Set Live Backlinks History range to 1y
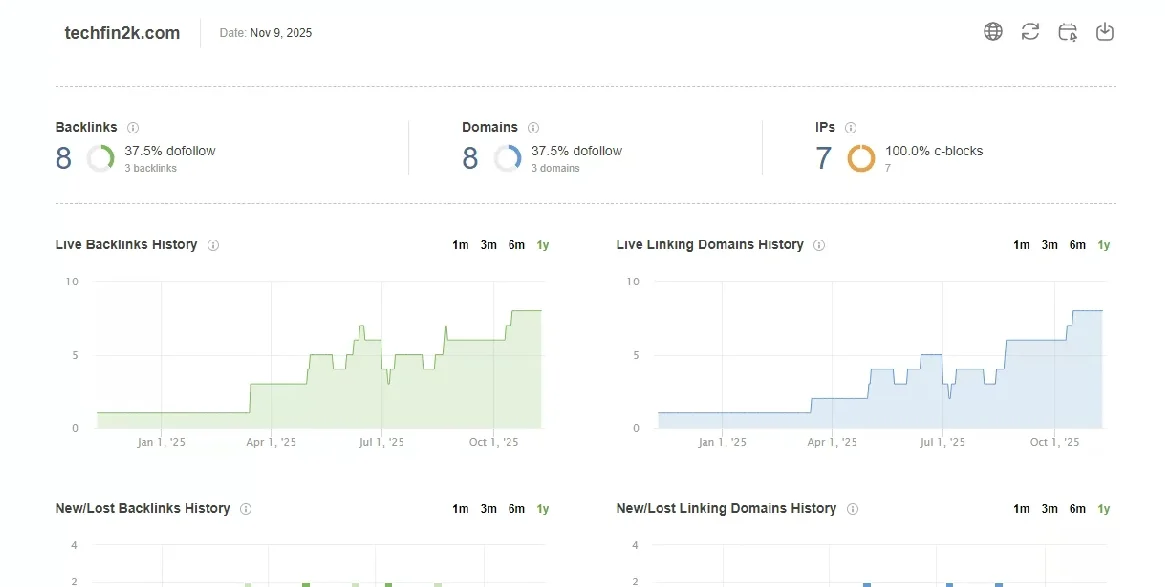Screen dimensions: 1165x587 click(x=543, y=244)
